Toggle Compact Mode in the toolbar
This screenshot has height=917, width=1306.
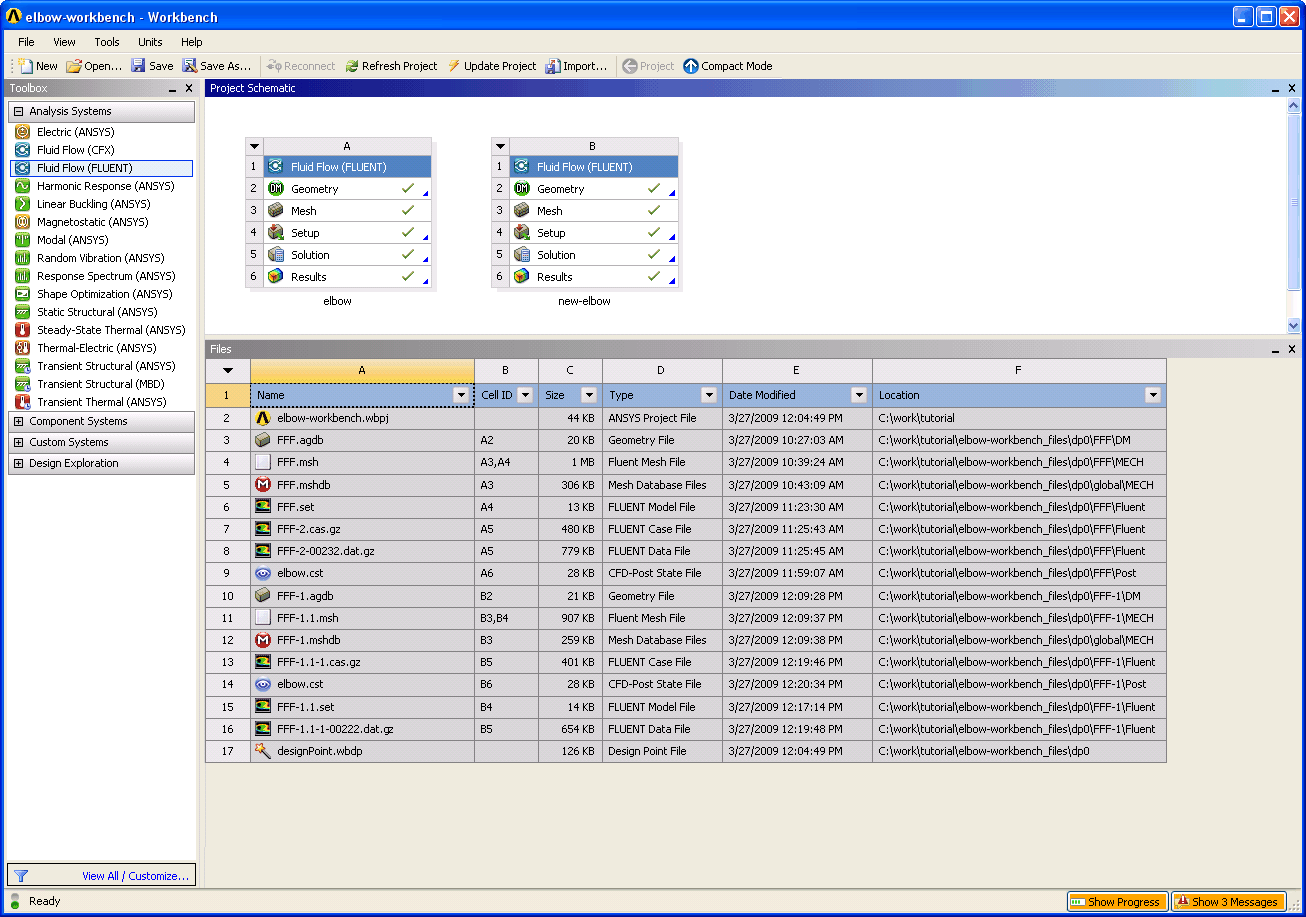pos(728,66)
